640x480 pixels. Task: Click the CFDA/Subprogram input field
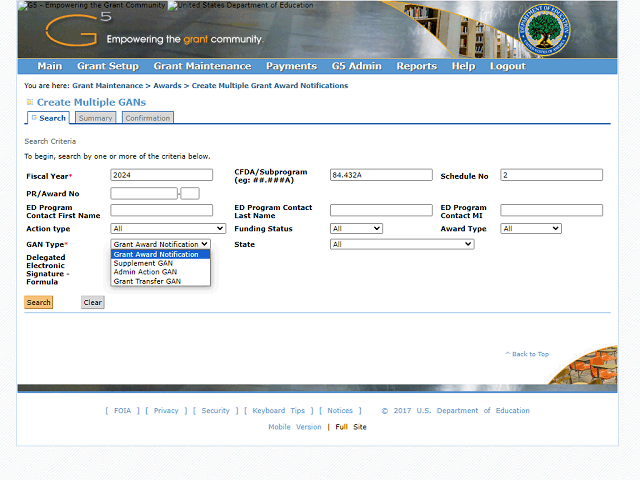pos(381,175)
